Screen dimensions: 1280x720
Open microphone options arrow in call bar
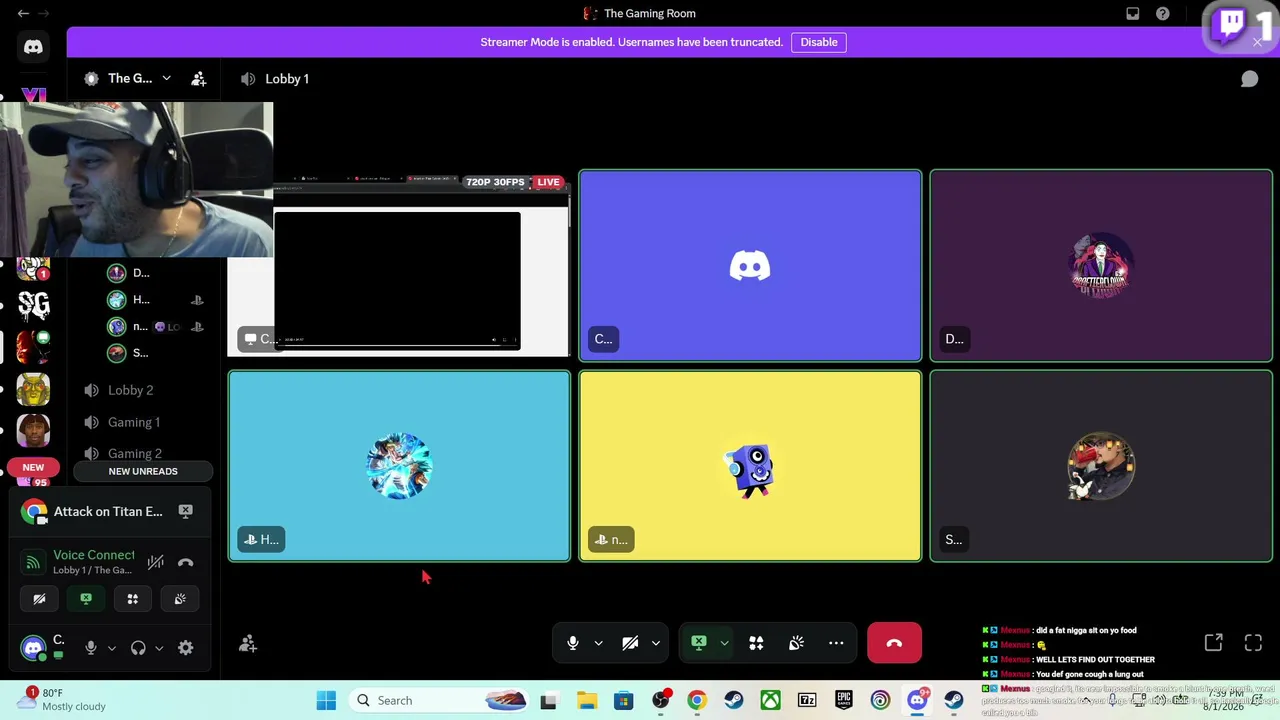click(598, 643)
